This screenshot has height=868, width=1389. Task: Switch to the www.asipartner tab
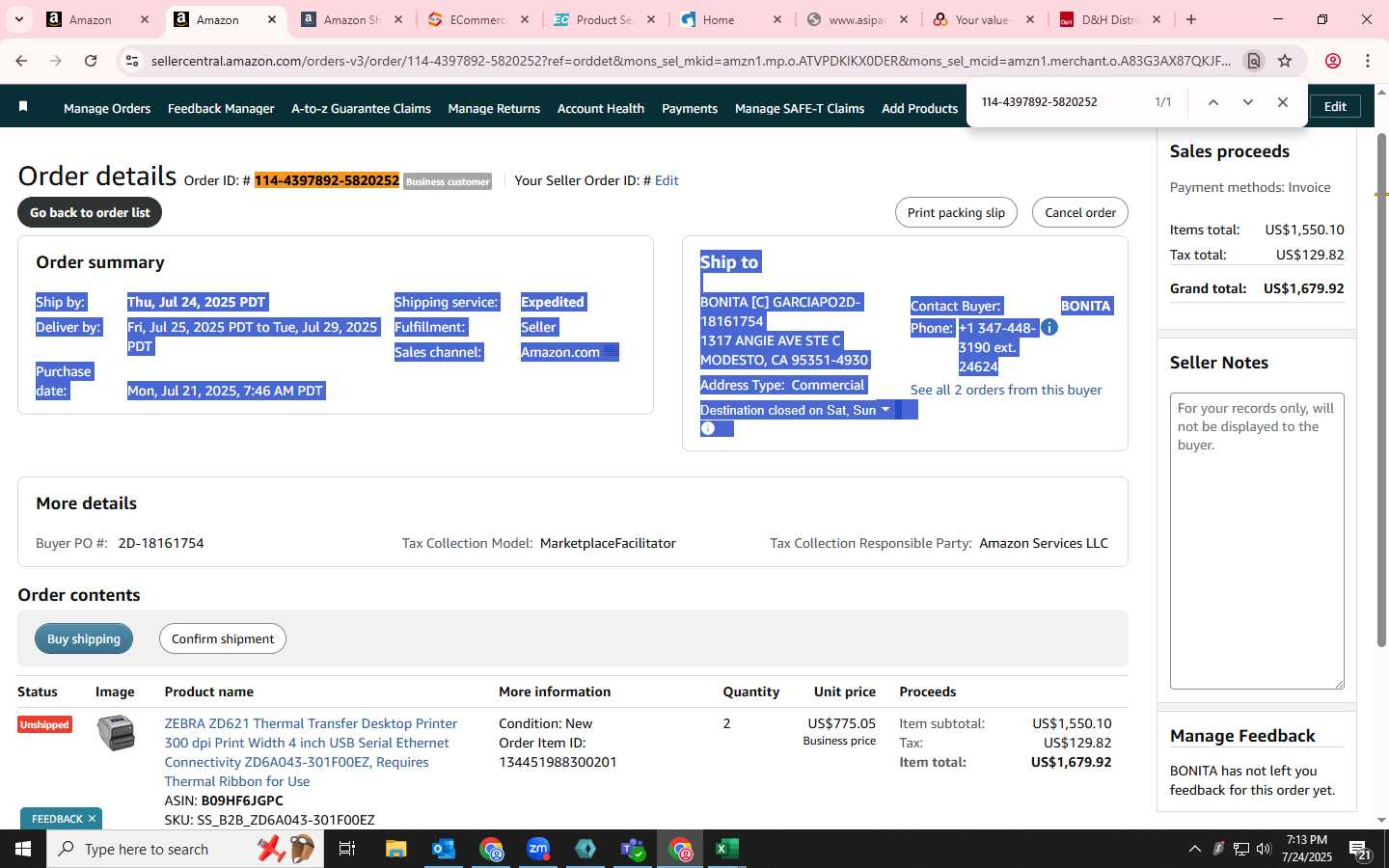click(855, 19)
